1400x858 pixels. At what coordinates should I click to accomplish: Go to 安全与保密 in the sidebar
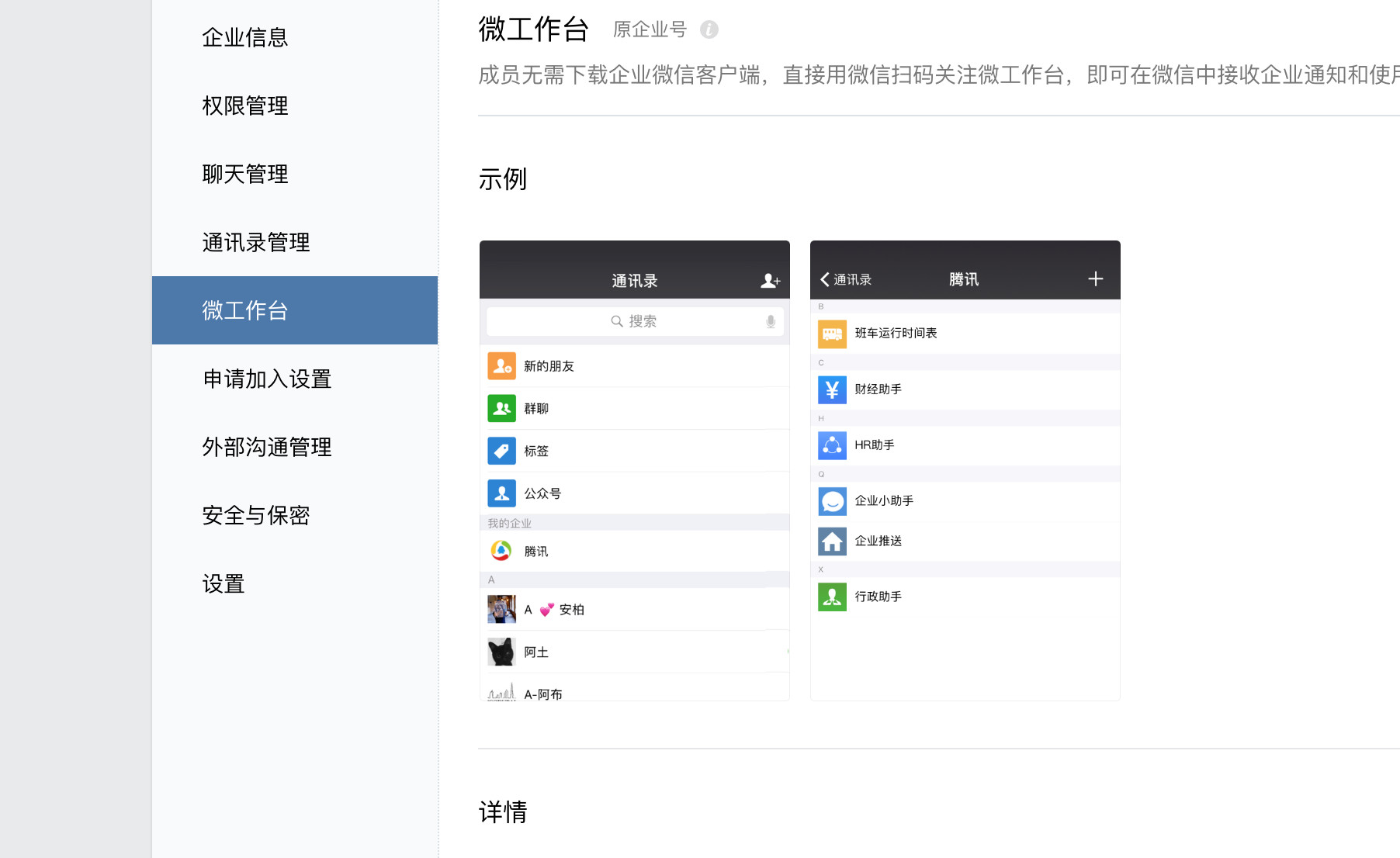point(295,515)
